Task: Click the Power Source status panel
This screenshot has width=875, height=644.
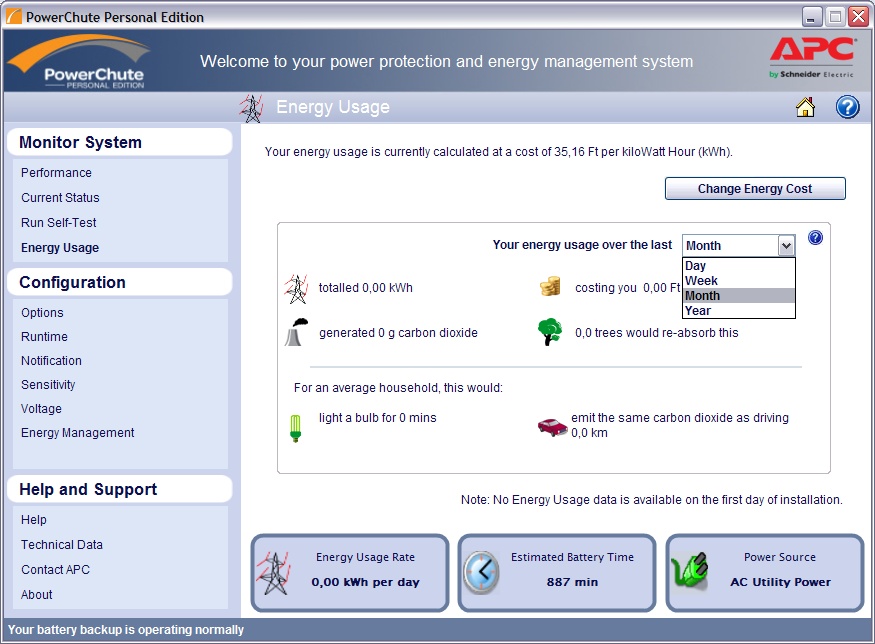Action: 765,573
